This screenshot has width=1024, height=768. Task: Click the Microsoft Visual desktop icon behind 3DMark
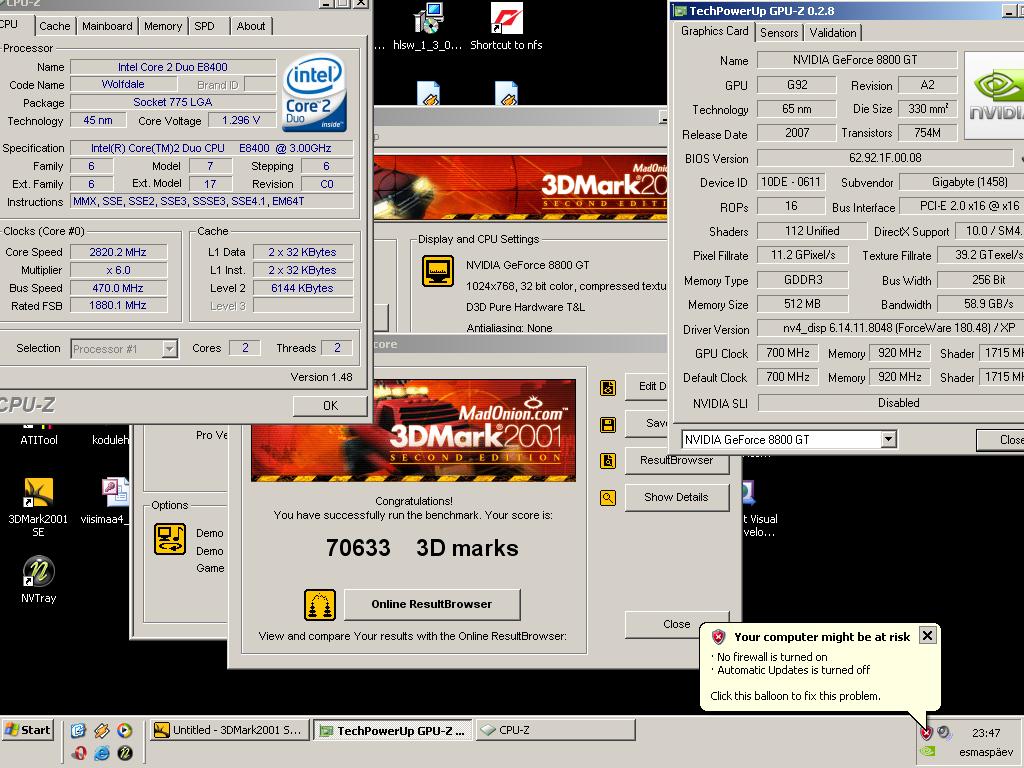point(750,493)
